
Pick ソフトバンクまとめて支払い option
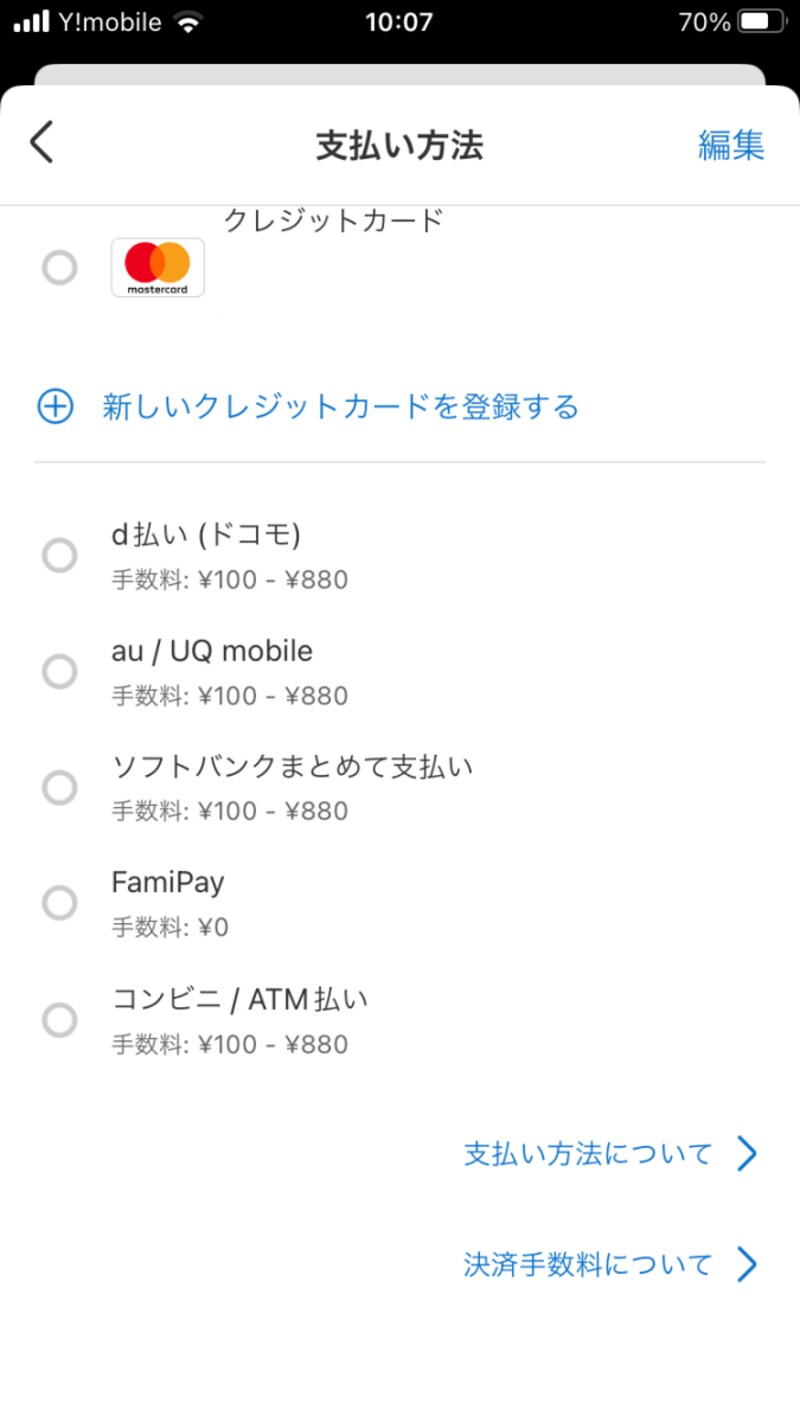(x=59, y=787)
